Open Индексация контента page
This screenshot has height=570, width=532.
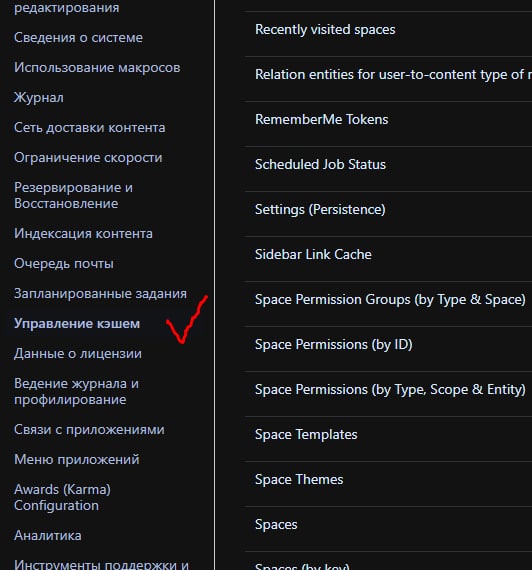tap(83, 233)
